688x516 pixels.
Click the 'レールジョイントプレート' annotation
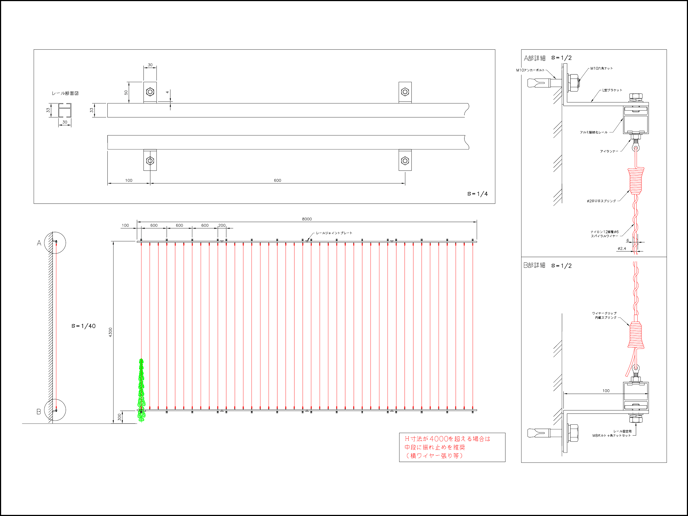[x=333, y=233]
